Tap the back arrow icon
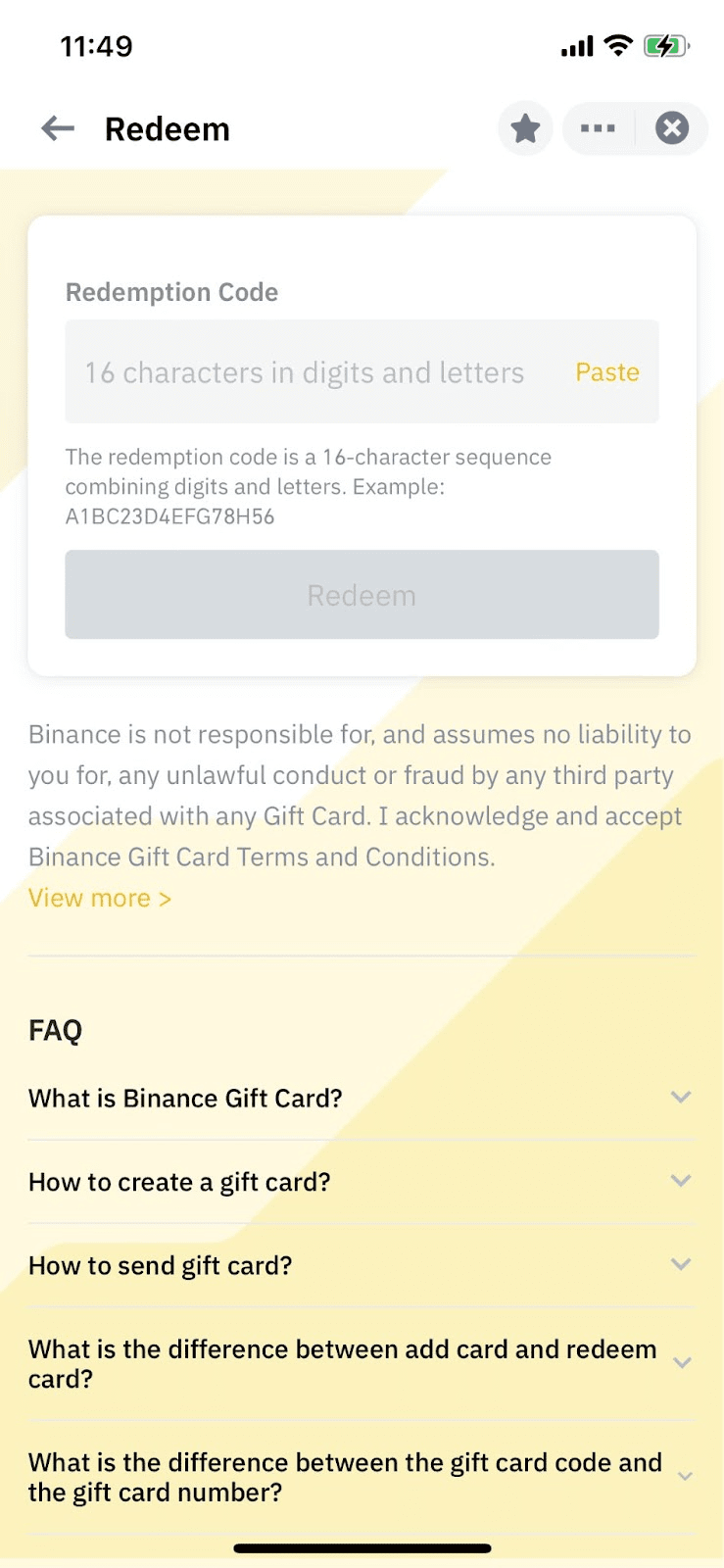This screenshot has width=724, height=1568. coord(58,128)
